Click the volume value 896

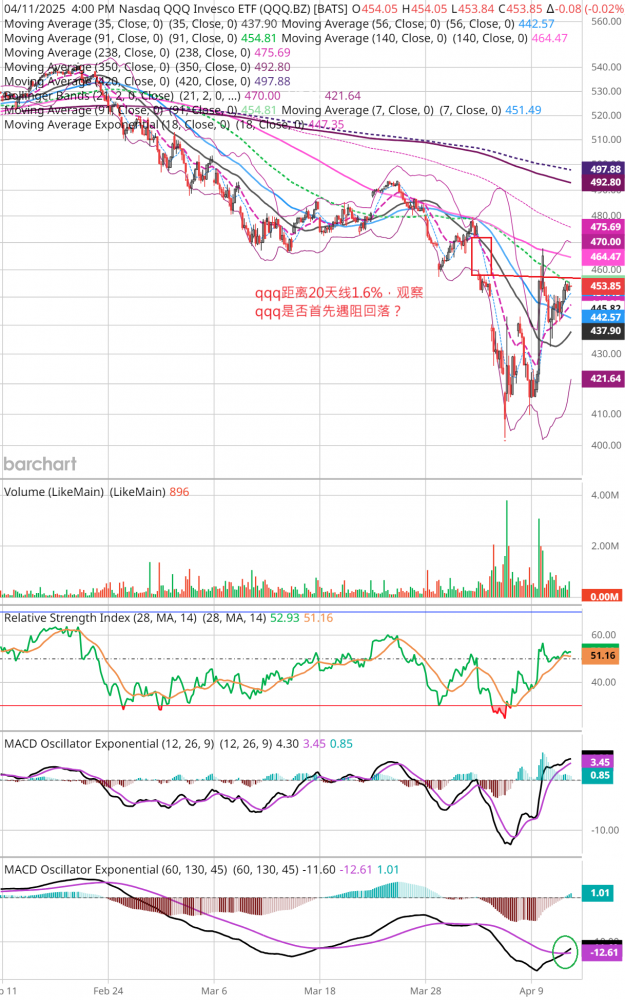point(179,492)
